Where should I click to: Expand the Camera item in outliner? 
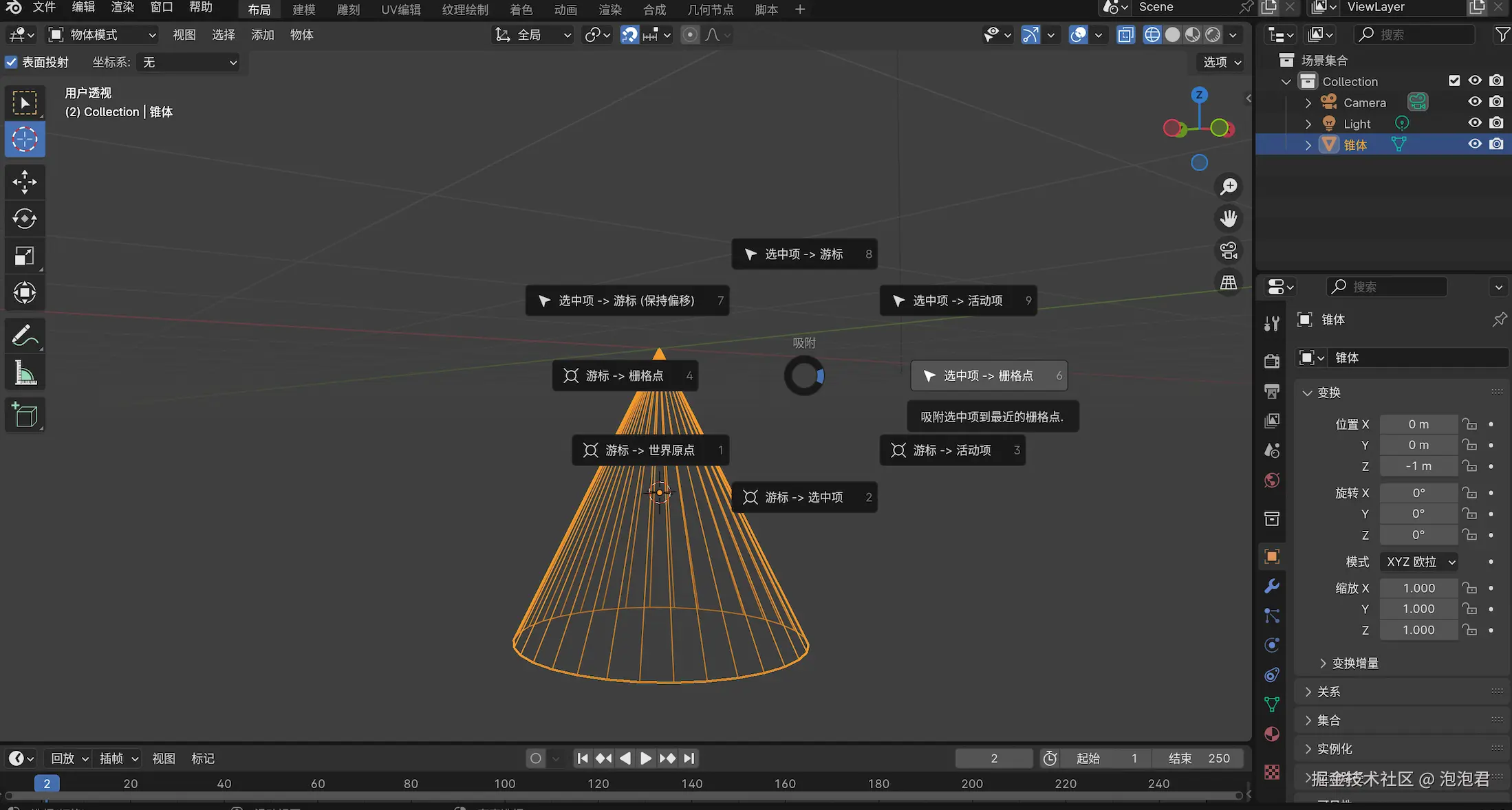[x=1308, y=102]
